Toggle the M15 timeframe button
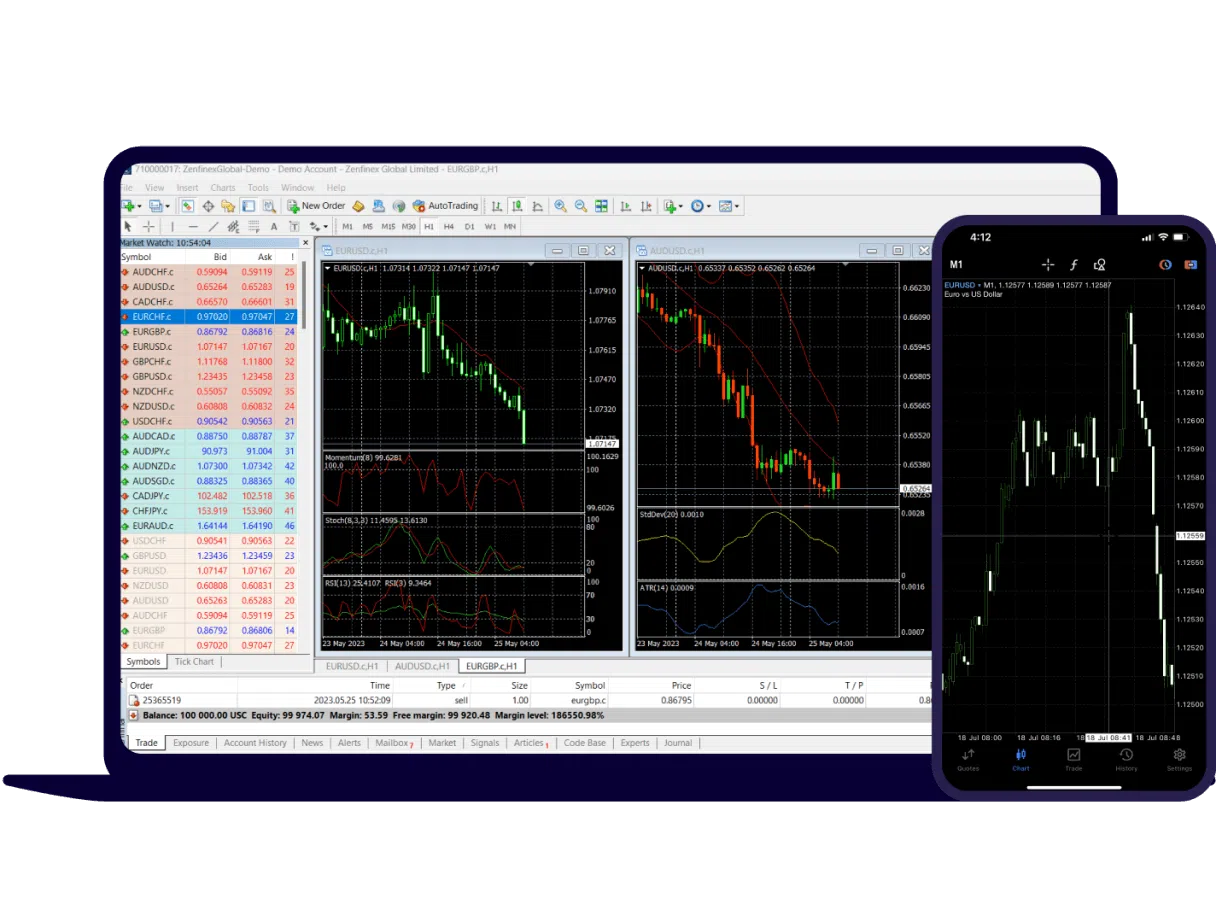Image resolution: width=1216 pixels, height=908 pixels. (x=388, y=227)
